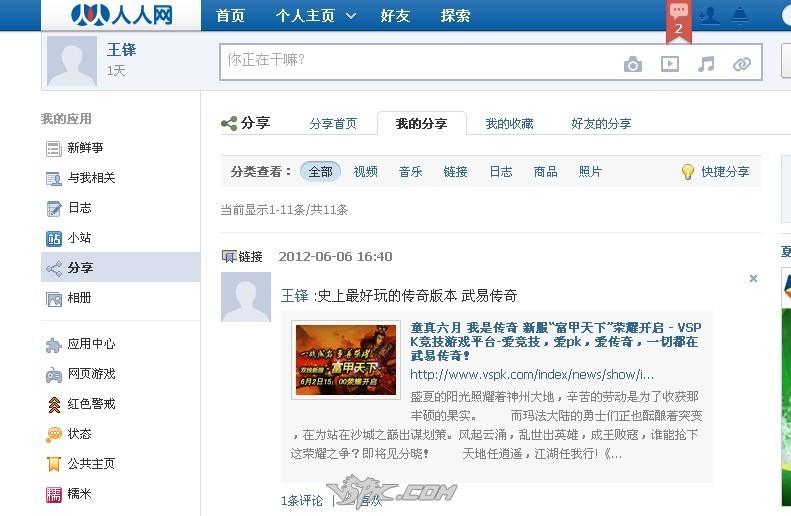This screenshot has height=516, width=791.
Task: Click 王锋 author name on the post
Action: 295,296
